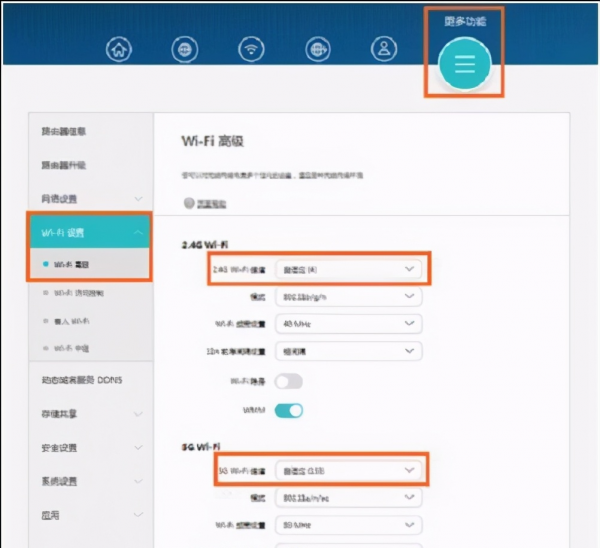The width and height of the screenshot is (600, 548).
Task: Open the 2.4G 模式 dropdown showing 802.11b/g/n
Action: pyautogui.click(x=349, y=297)
